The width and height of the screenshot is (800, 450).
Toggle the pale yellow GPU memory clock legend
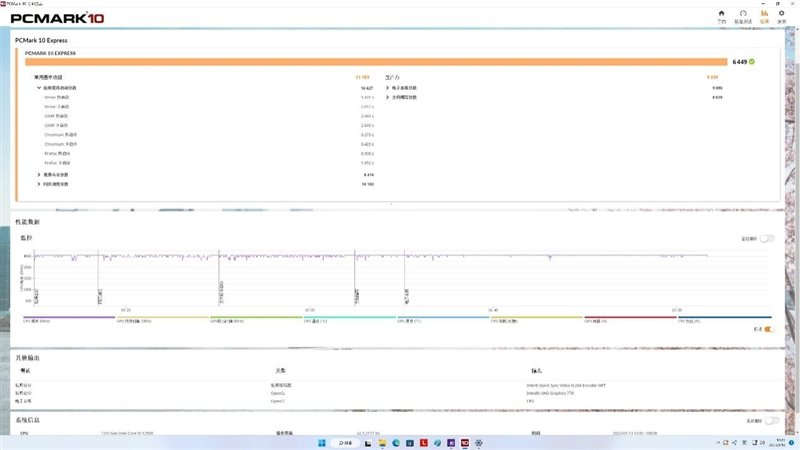pyautogui.click(x=163, y=319)
